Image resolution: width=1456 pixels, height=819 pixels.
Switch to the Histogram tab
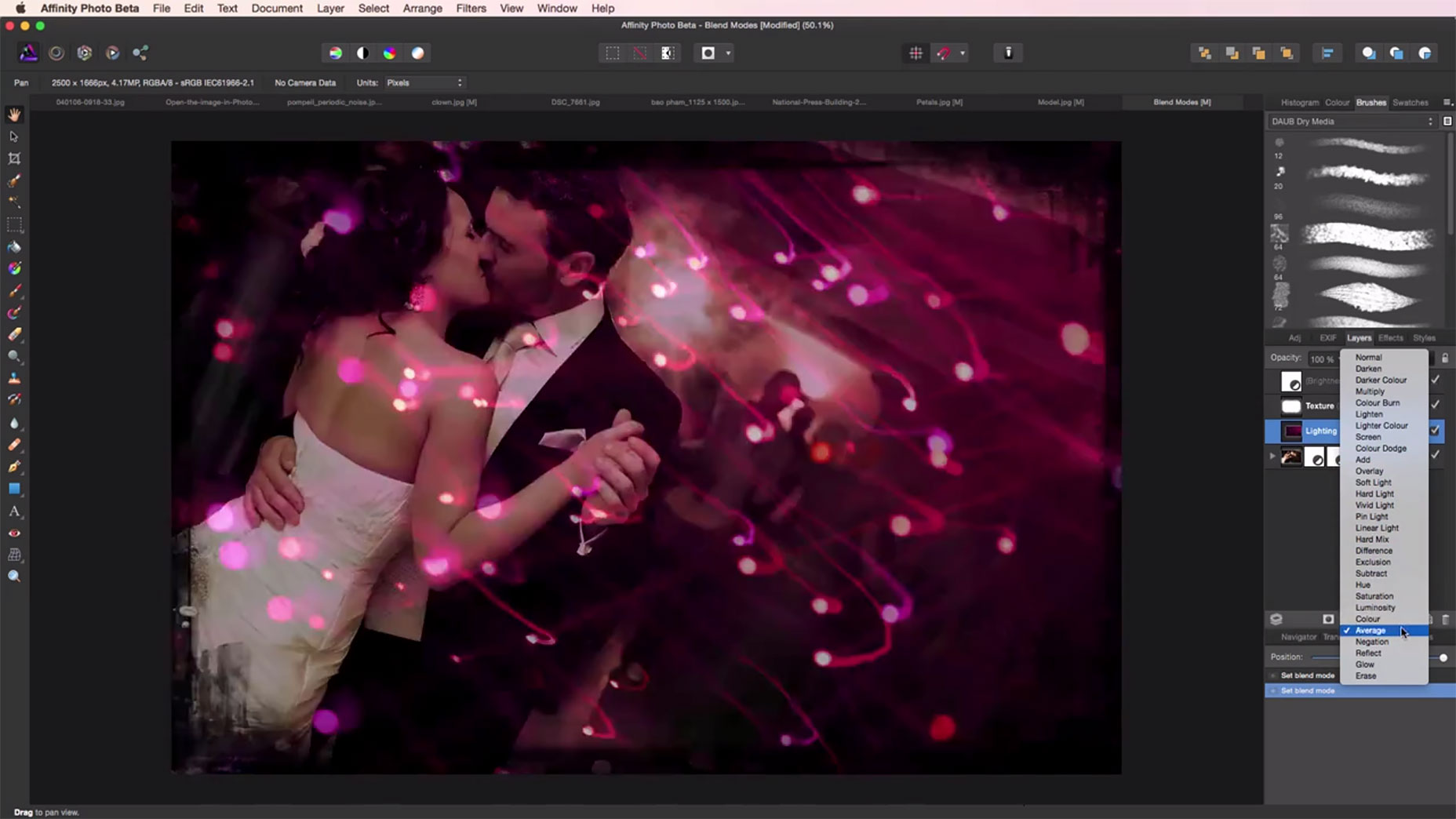[x=1300, y=103]
